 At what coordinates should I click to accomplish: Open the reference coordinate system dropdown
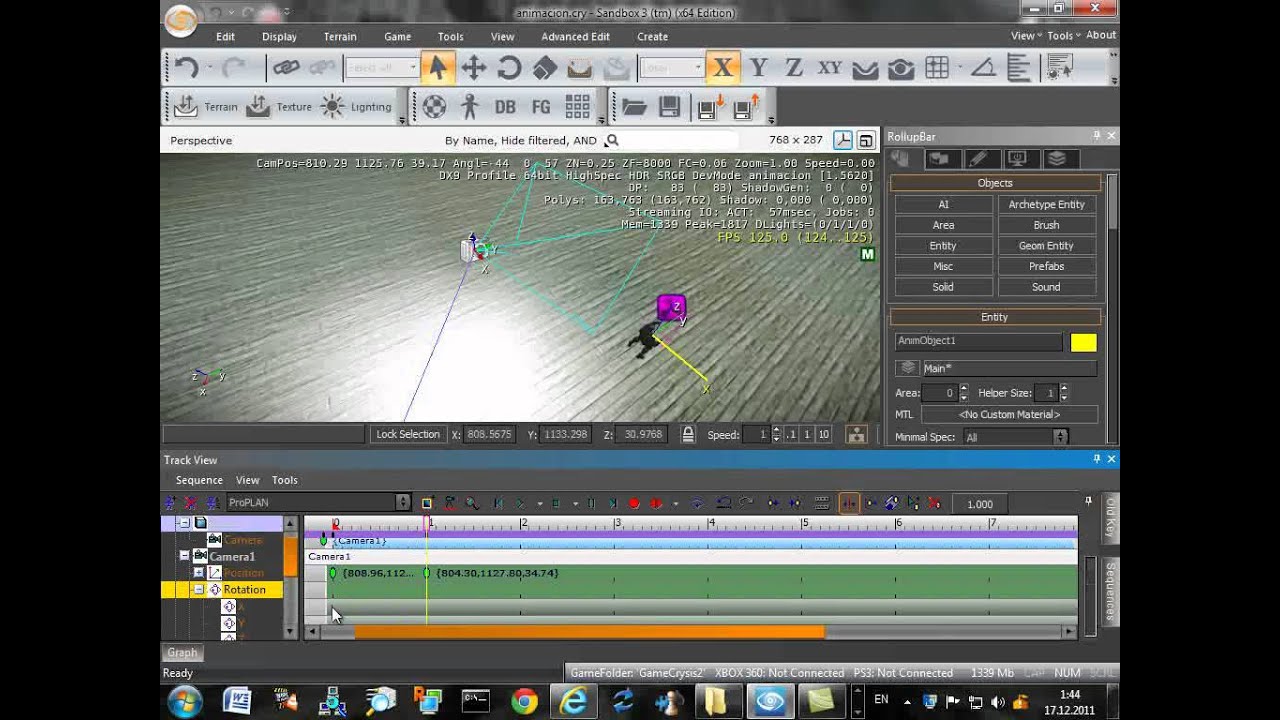pyautogui.click(x=671, y=68)
